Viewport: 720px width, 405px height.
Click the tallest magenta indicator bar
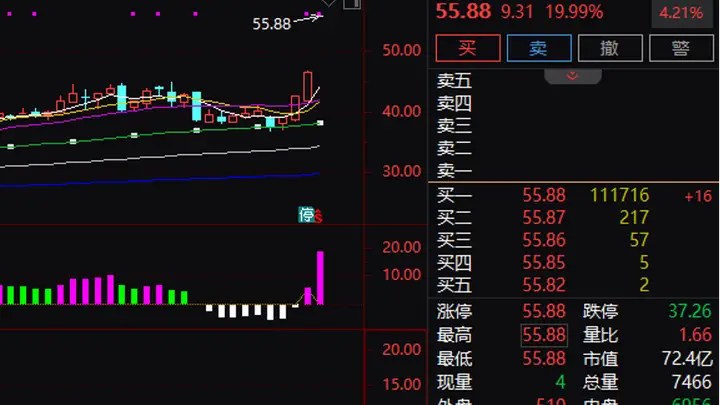point(320,278)
